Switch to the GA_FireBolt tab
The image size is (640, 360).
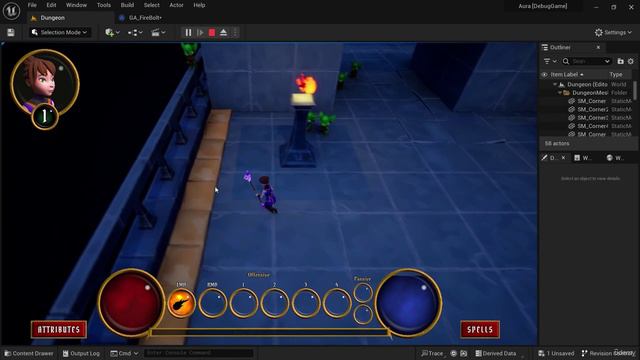click(x=145, y=18)
